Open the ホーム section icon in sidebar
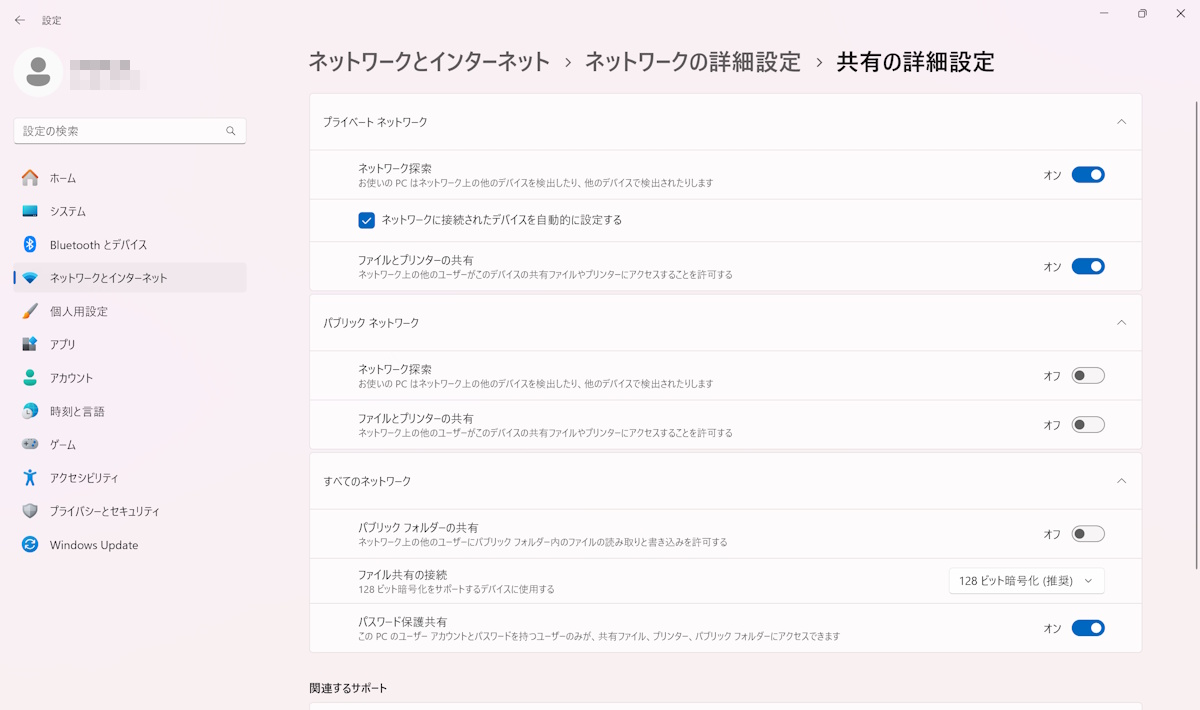This screenshot has width=1200, height=710. tap(28, 178)
